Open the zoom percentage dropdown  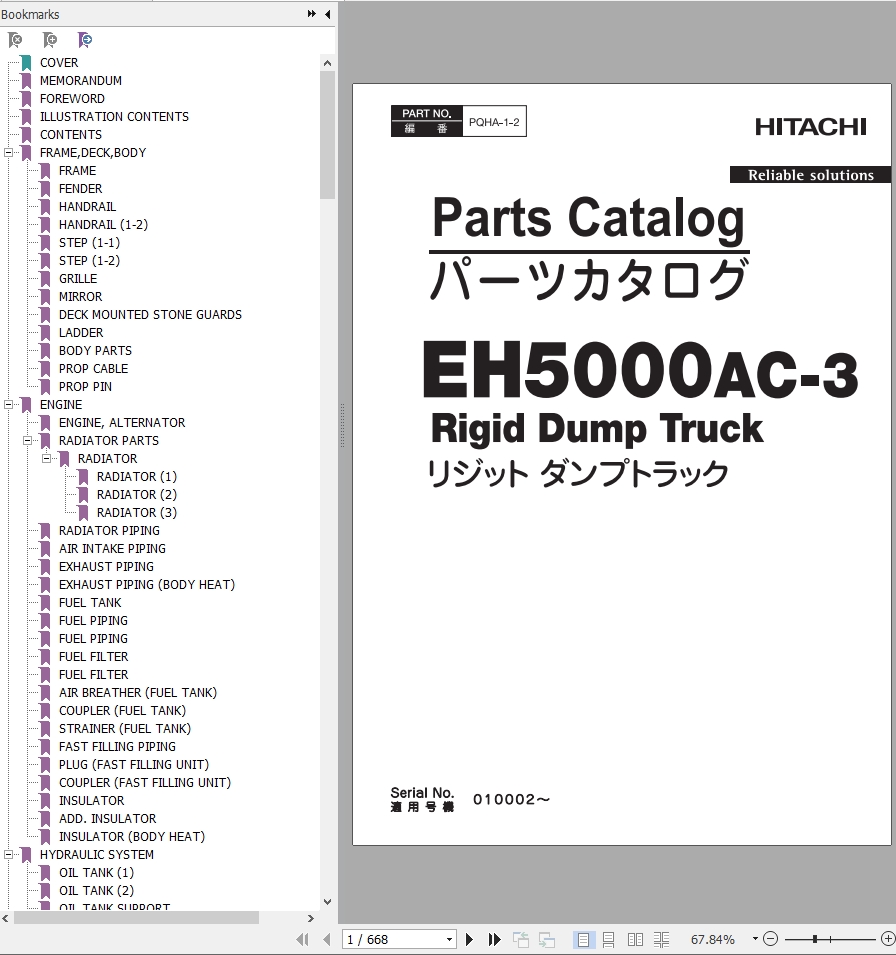755,939
